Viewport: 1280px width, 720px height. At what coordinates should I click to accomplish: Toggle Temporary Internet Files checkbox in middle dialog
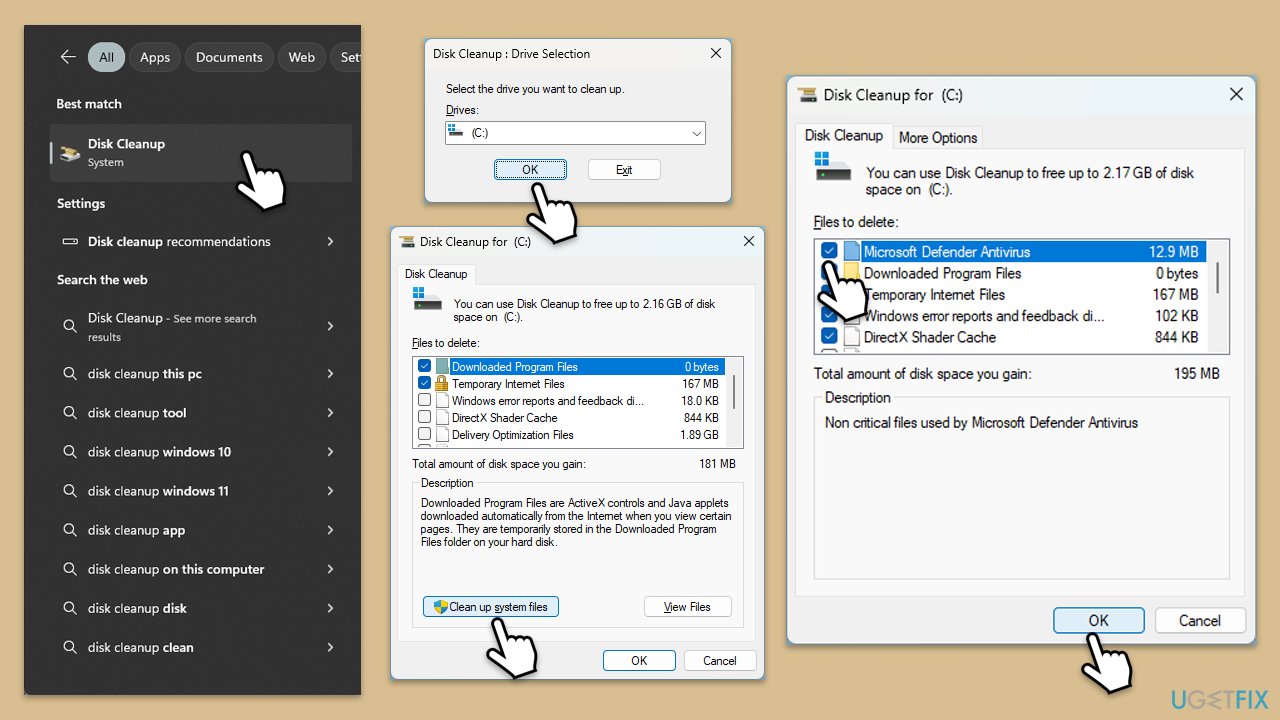[x=425, y=384]
